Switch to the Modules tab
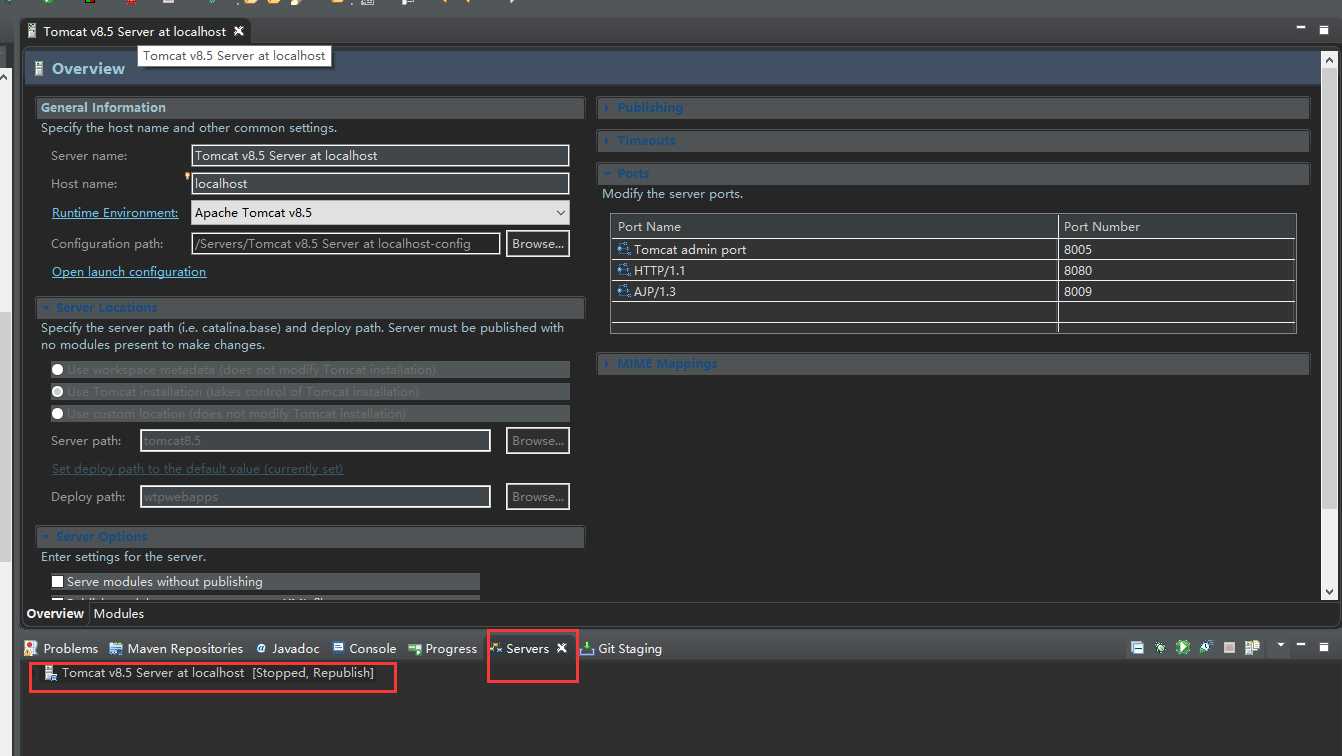Viewport: 1342px width, 756px height. (119, 613)
